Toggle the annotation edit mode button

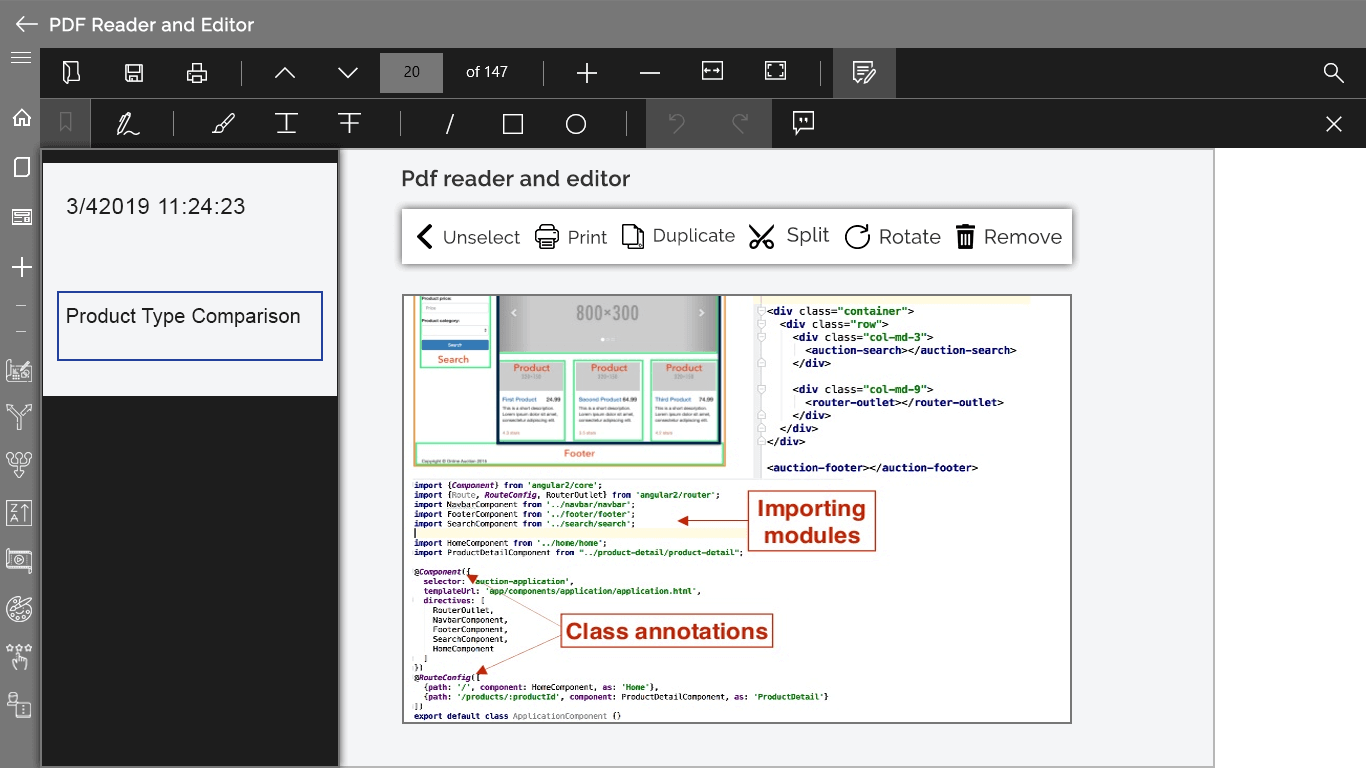[x=864, y=72]
